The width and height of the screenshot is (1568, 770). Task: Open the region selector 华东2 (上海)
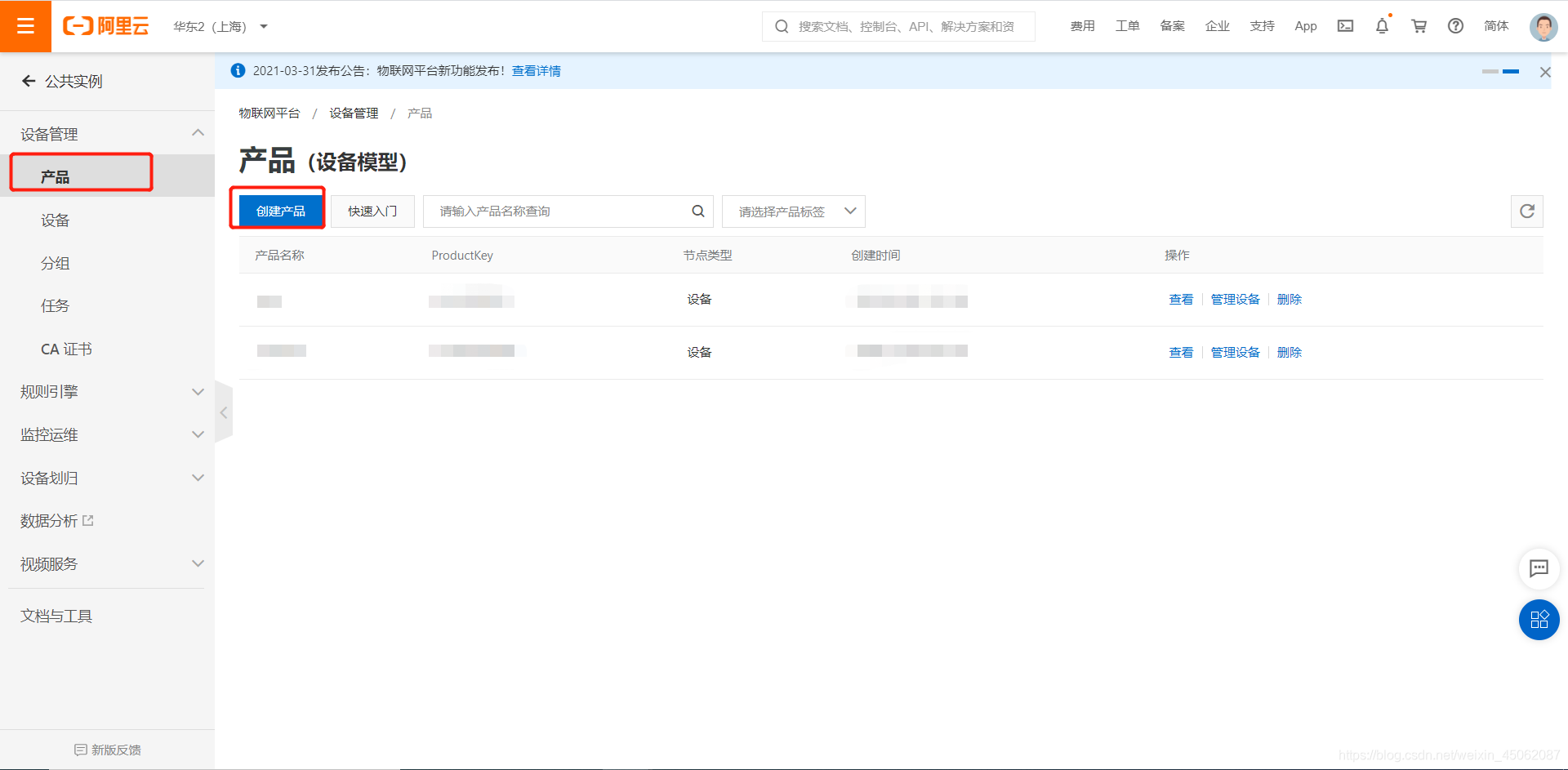tap(220, 27)
